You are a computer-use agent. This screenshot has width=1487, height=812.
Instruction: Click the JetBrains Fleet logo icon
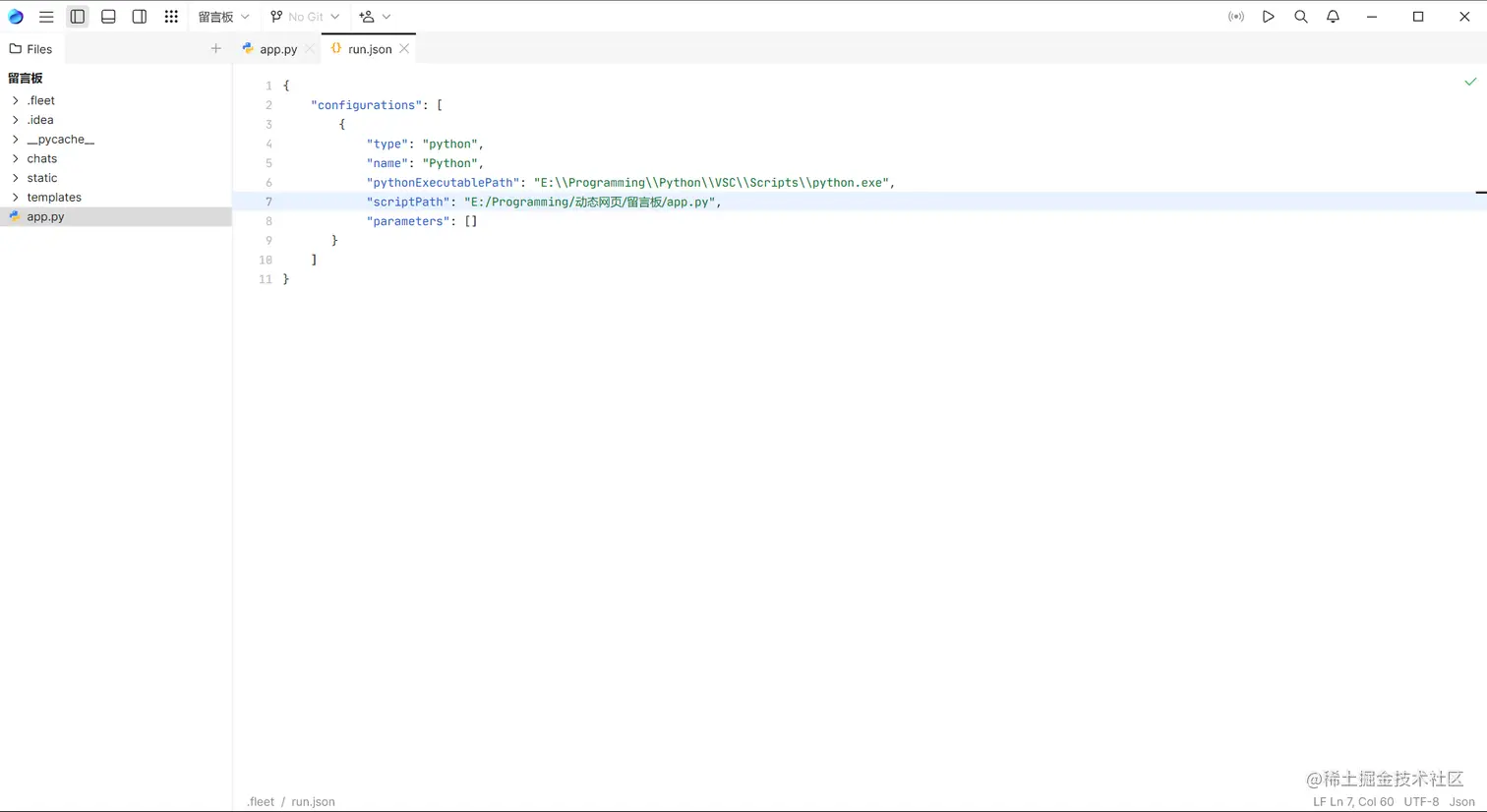pos(16,17)
